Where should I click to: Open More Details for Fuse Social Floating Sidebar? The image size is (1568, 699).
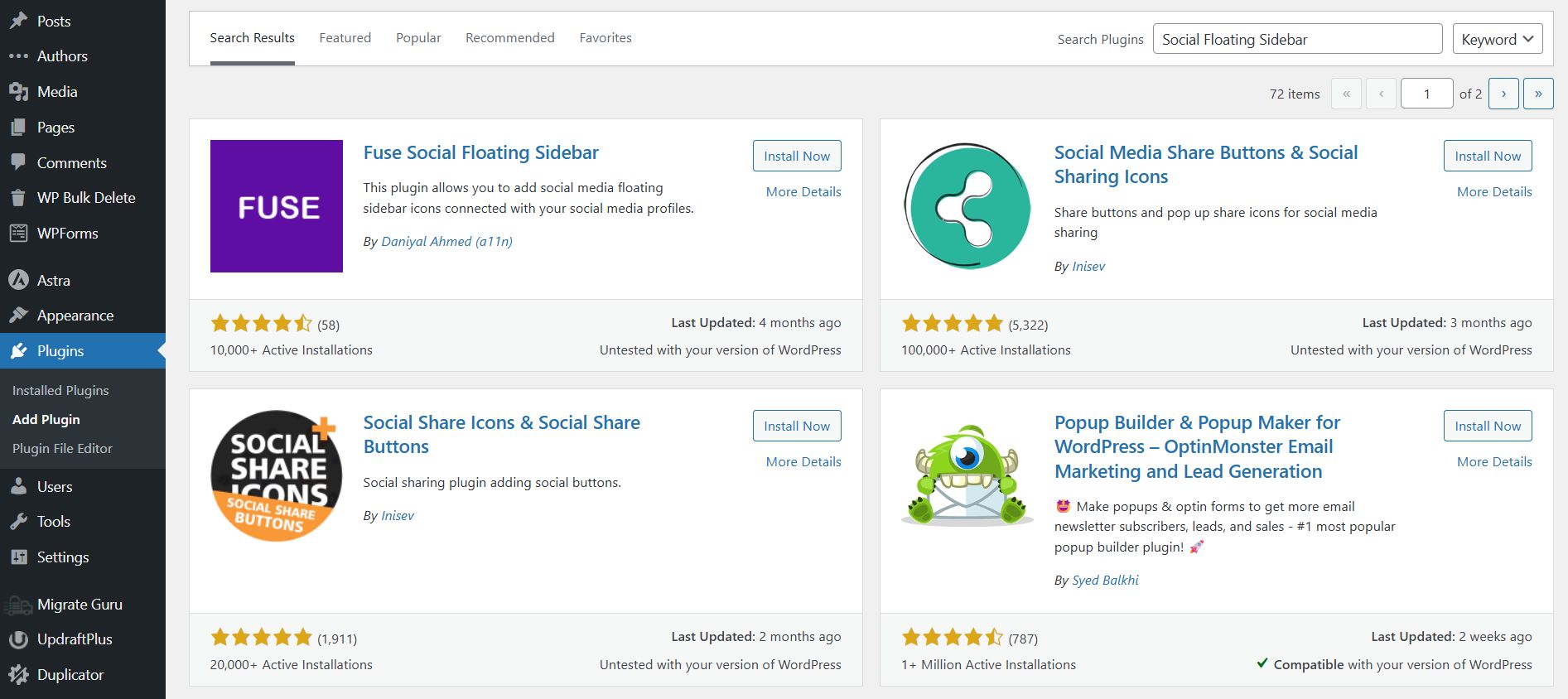pyautogui.click(x=803, y=191)
